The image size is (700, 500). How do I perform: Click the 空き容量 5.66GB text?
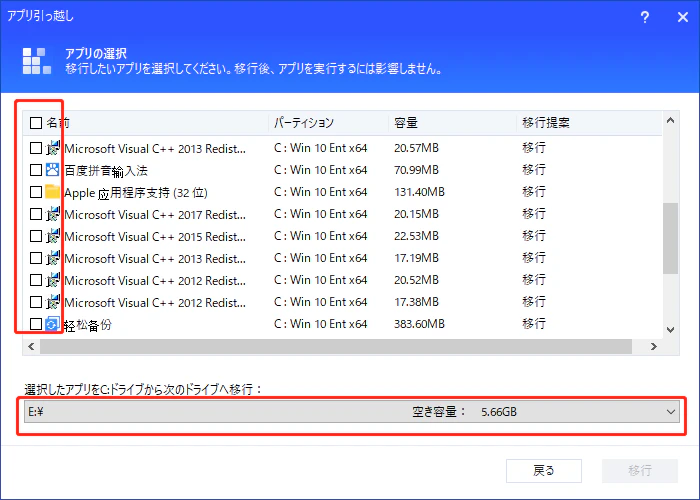[x=464, y=412]
